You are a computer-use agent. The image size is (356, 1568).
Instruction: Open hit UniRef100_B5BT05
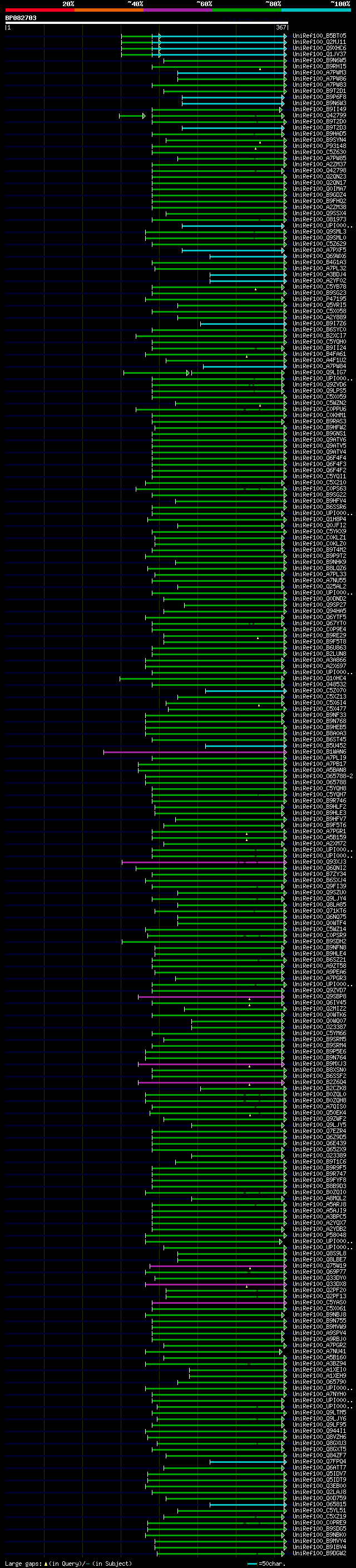coord(319,36)
